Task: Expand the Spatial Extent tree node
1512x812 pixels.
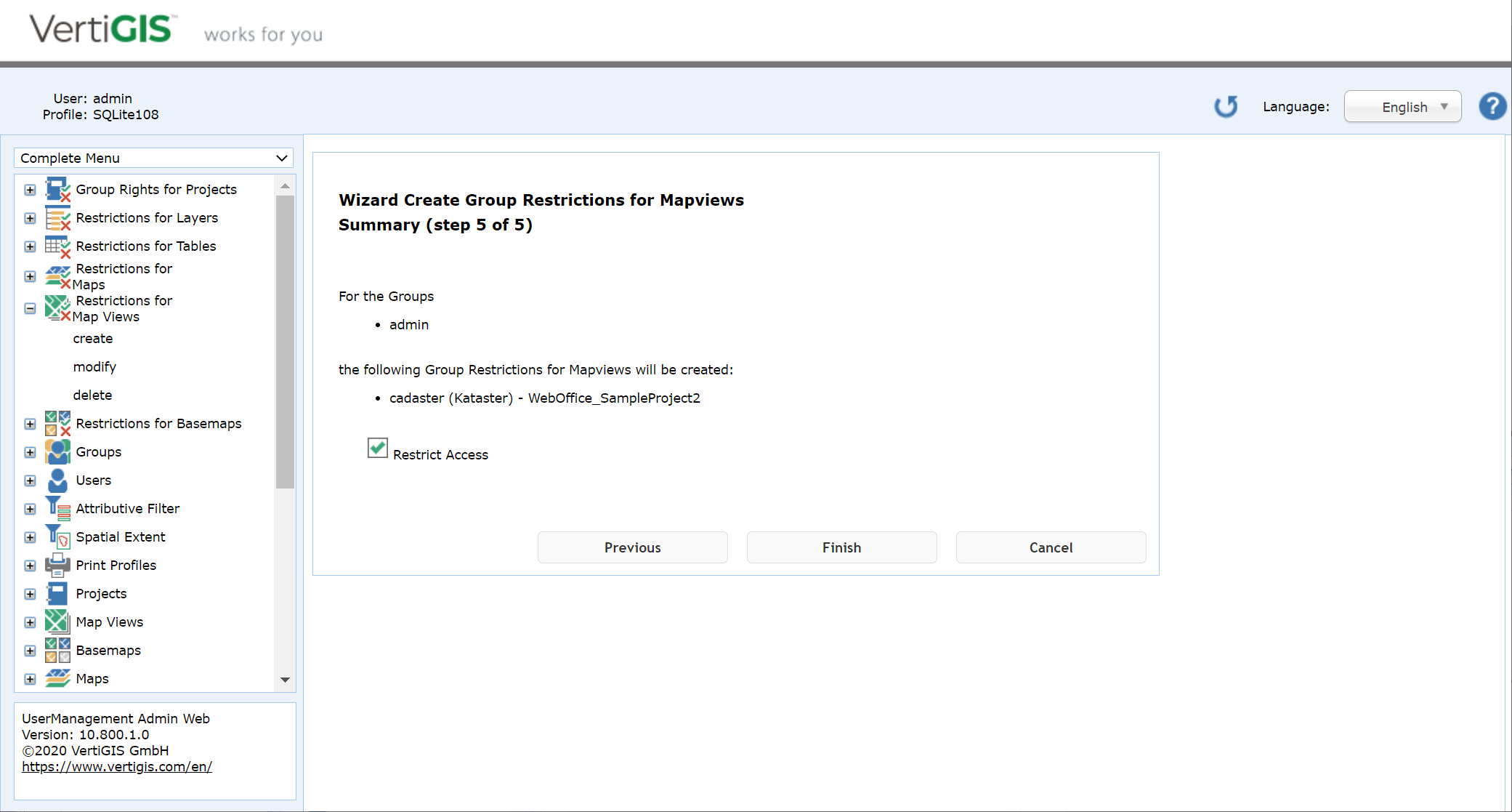Action: click(30, 536)
